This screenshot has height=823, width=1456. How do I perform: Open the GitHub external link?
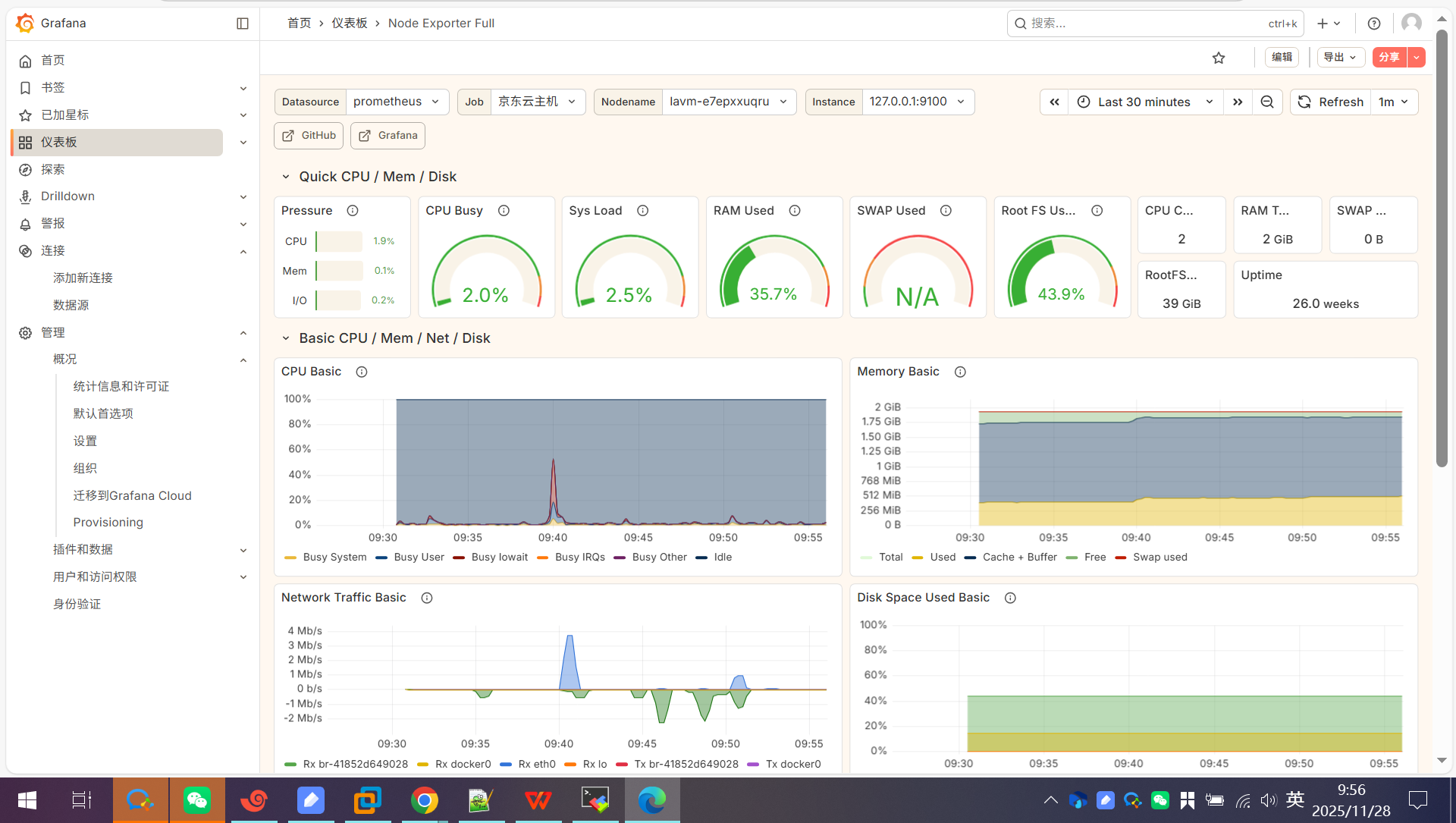tap(309, 135)
